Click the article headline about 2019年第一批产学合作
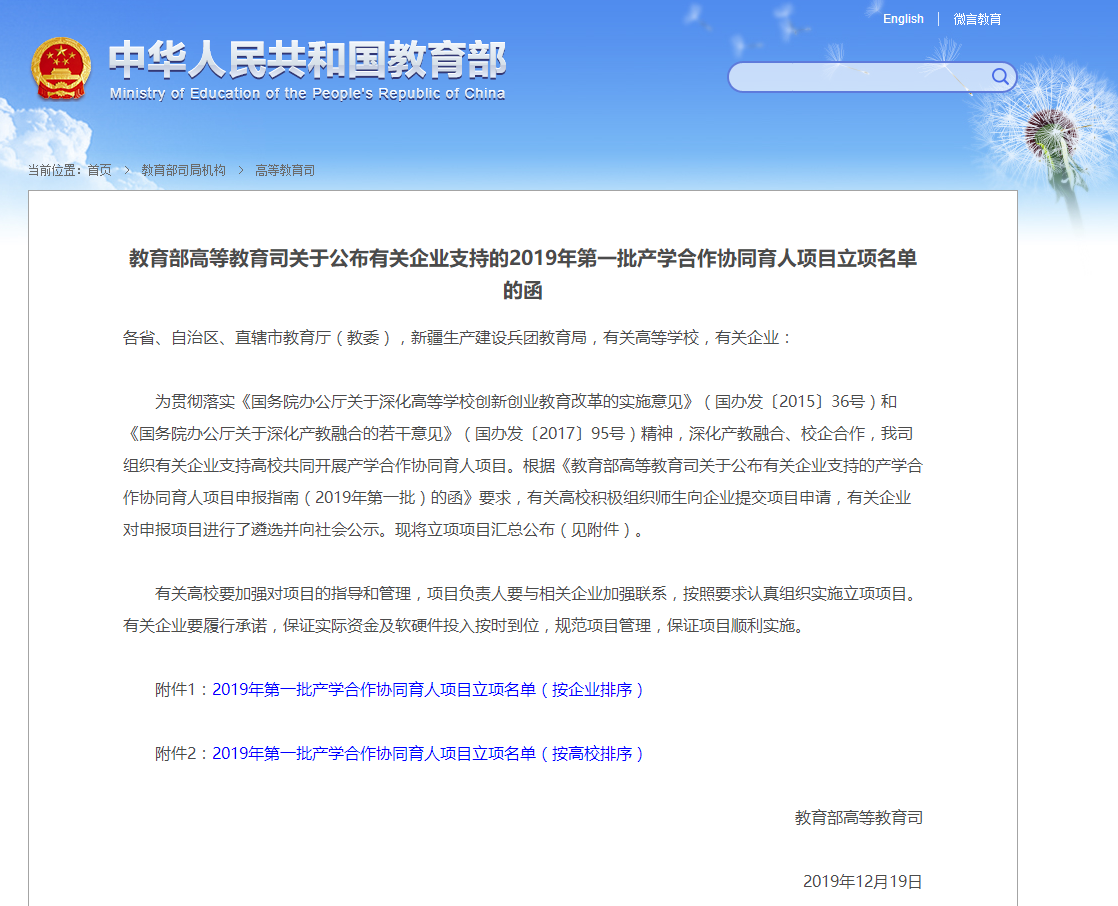This screenshot has width=1118, height=906. pyautogui.click(x=523, y=274)
